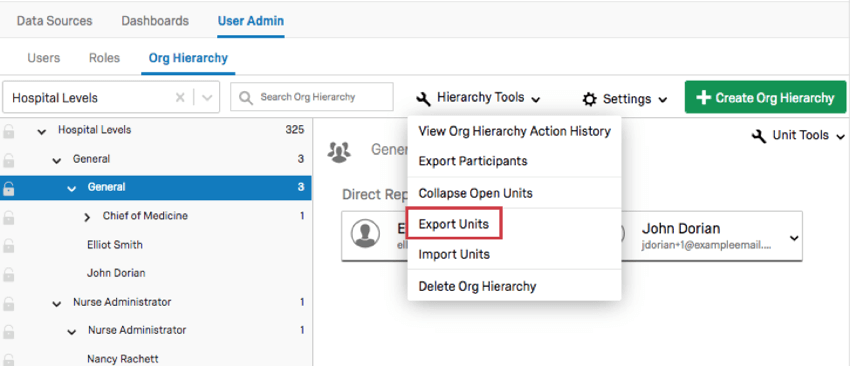The height and width of the screenshot is (366, 850).
Task: Click the Search Org Hierarchy field
Action: pyautogui.click(x=312, y=97)
